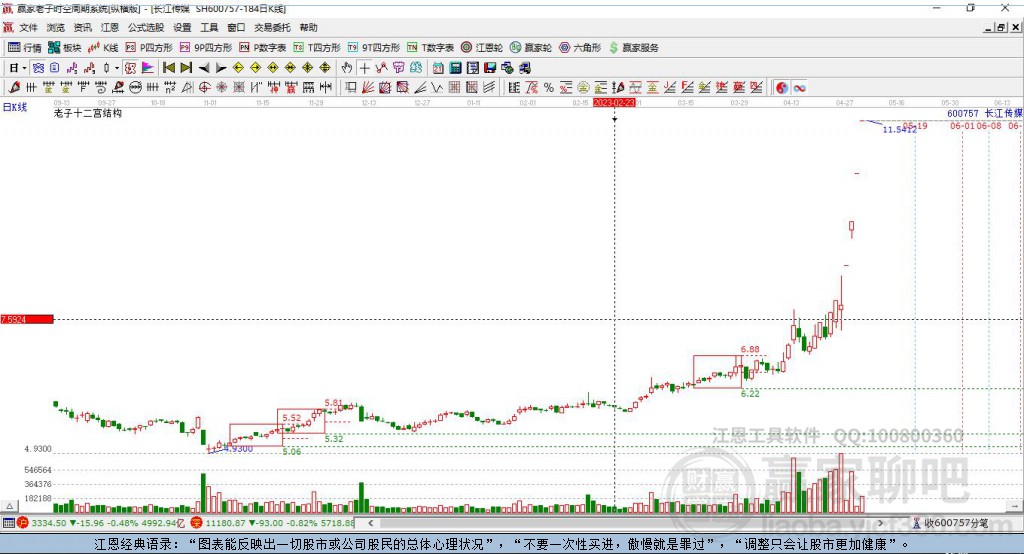Image resolution: width=1024 pixels, height=554 pixels.
Task: Restore the inner chart window
Action: point(1001,27)
